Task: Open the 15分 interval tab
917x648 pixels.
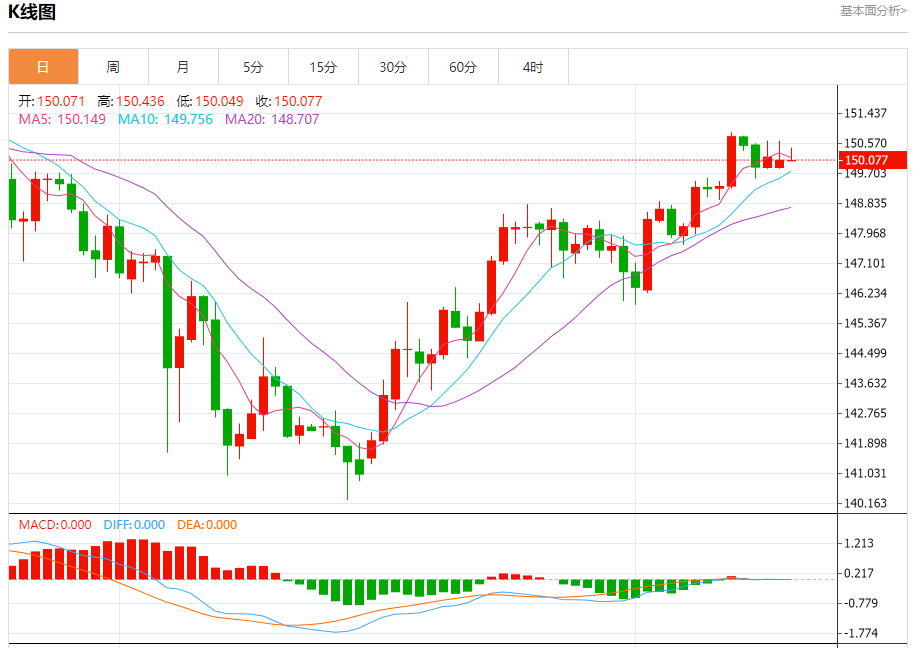Action: pos(323,67)
